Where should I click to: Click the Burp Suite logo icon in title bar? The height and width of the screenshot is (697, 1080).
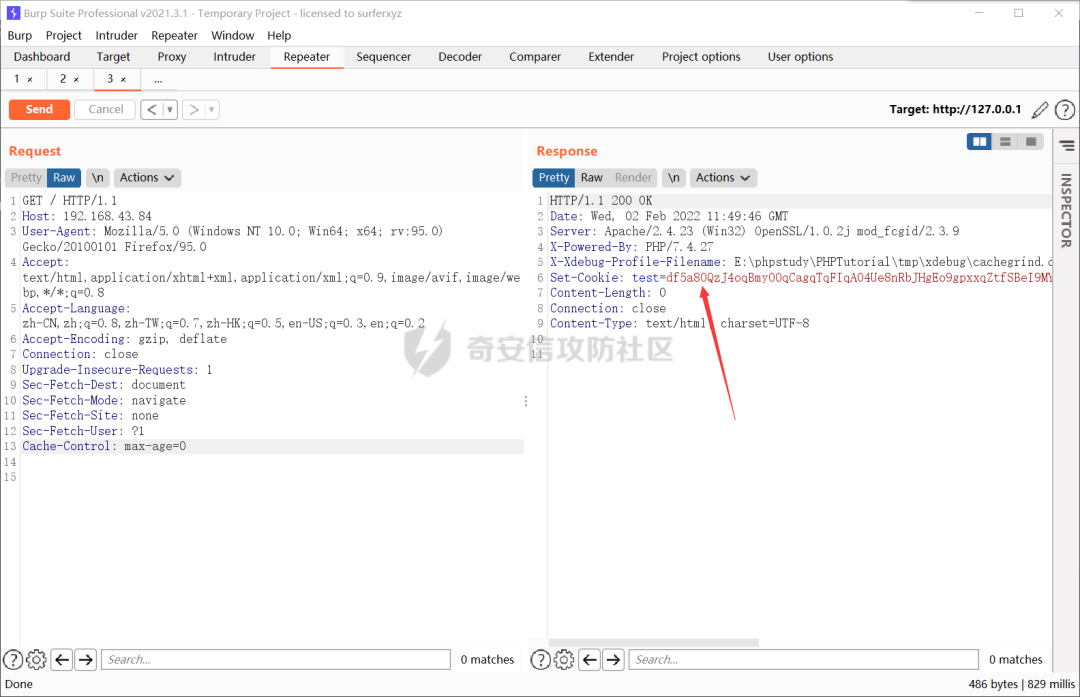point(13,13)
